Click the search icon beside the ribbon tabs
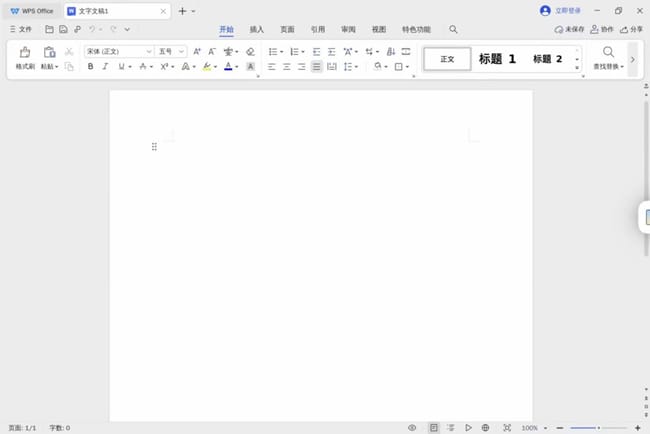This screenshot has height=434, width=650. (x=453, y=30)
